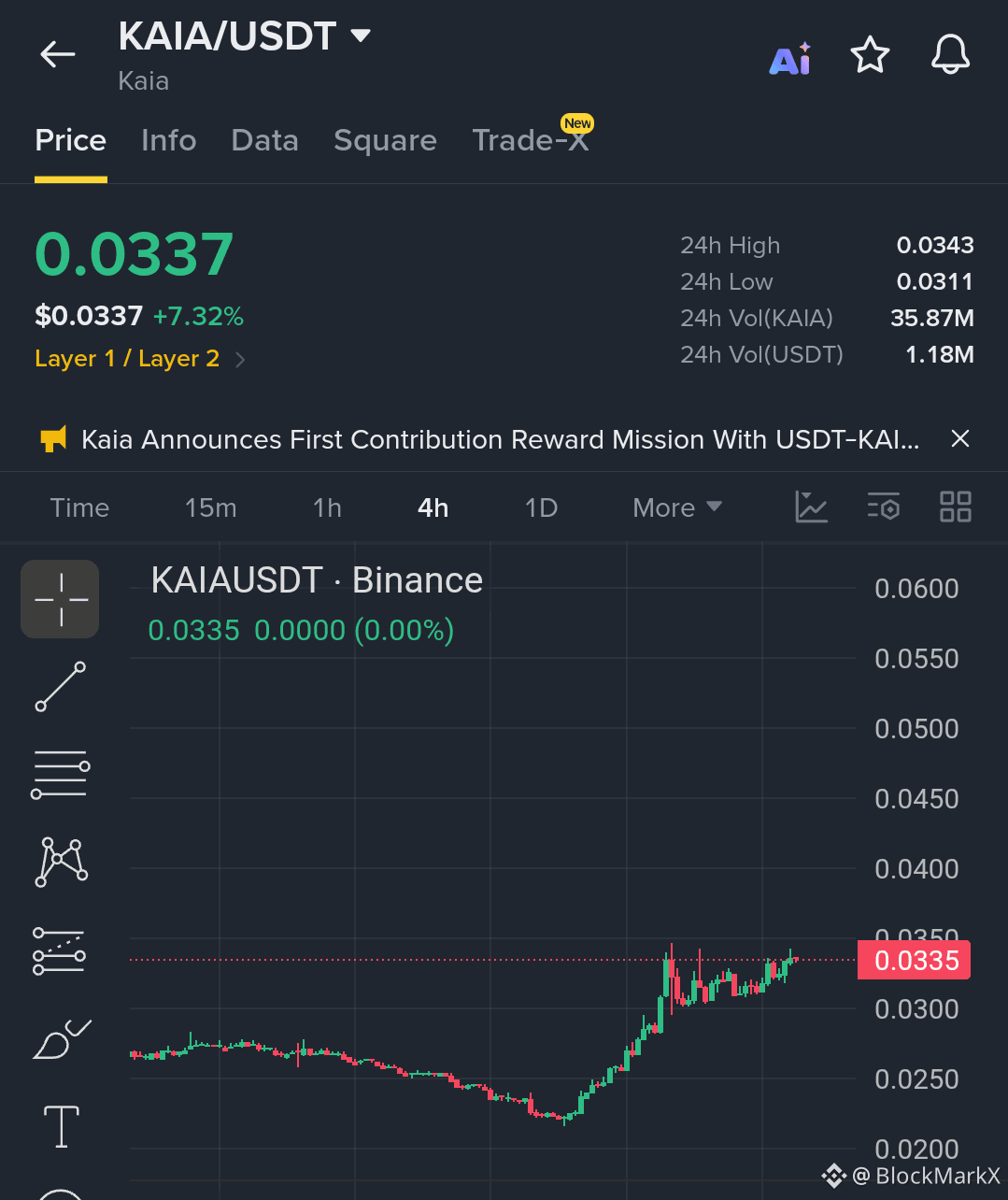
Task: Click the megaphone announcement icon
Action: point(53,439)
